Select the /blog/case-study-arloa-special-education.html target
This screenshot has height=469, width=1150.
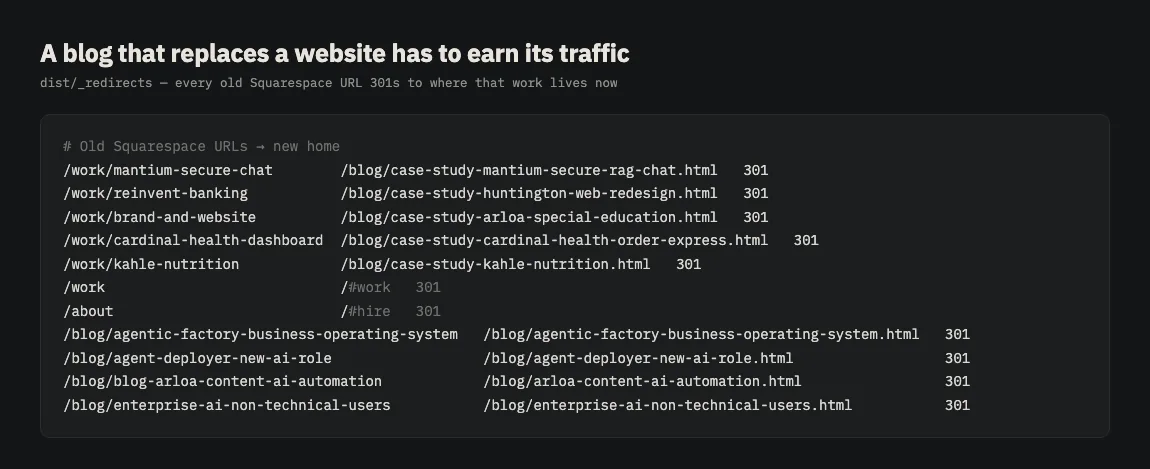pyautogui.click(x=529, y=217)
